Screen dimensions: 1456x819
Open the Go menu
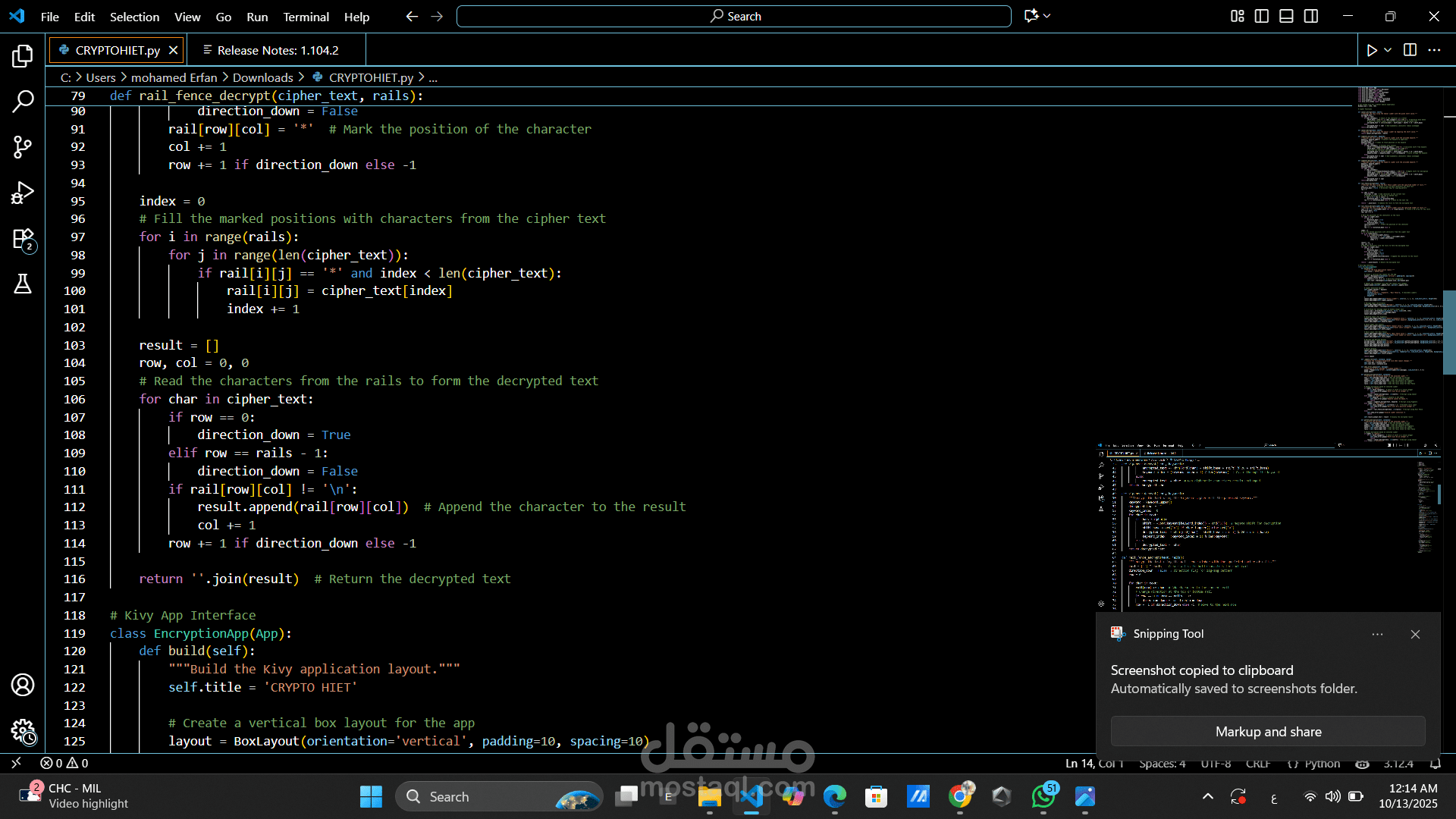[x=224, y=16]
